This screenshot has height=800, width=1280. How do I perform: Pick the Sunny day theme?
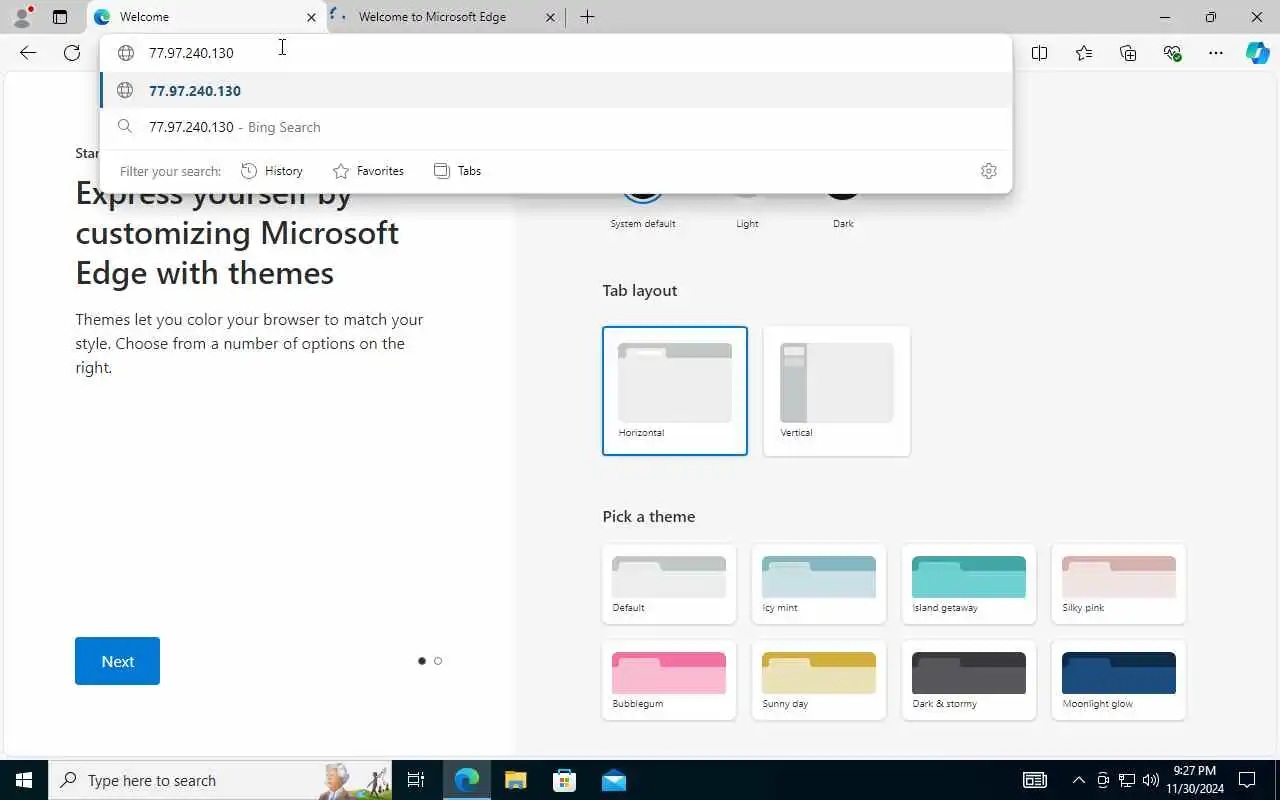pyautogui.click(x=819, y=680)
